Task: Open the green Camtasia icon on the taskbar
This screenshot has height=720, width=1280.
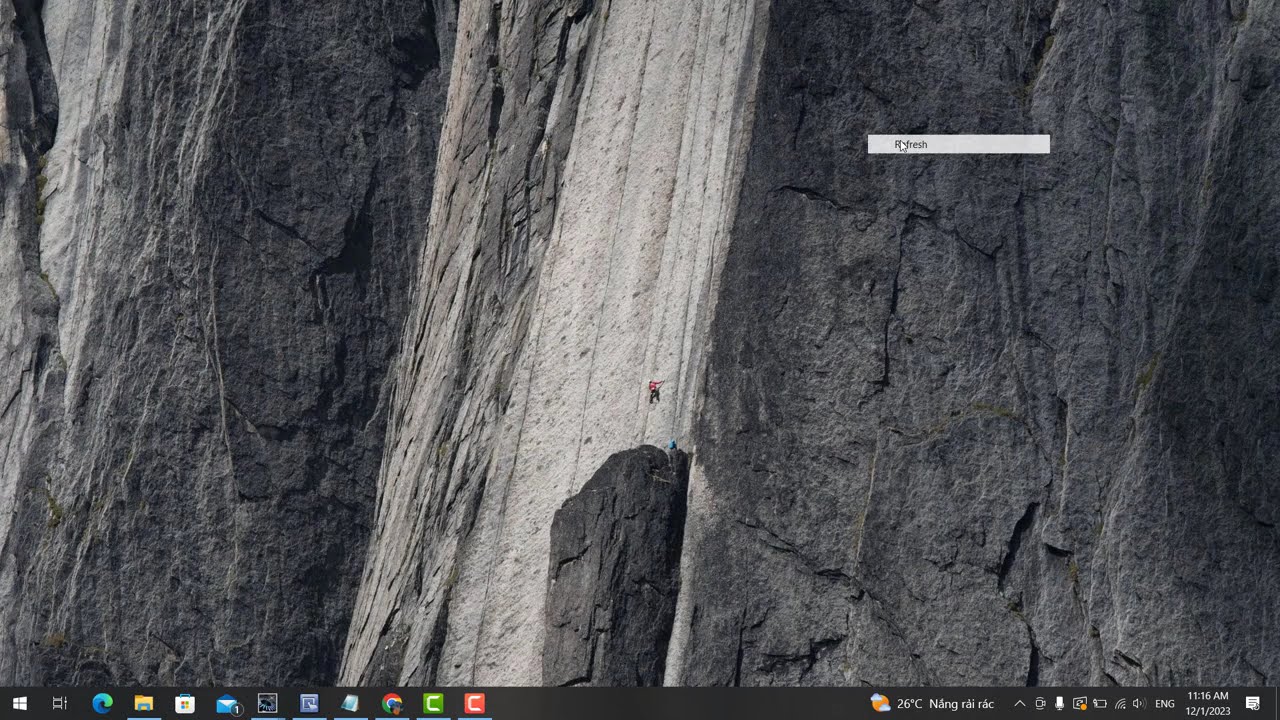Action: (433, 704)
